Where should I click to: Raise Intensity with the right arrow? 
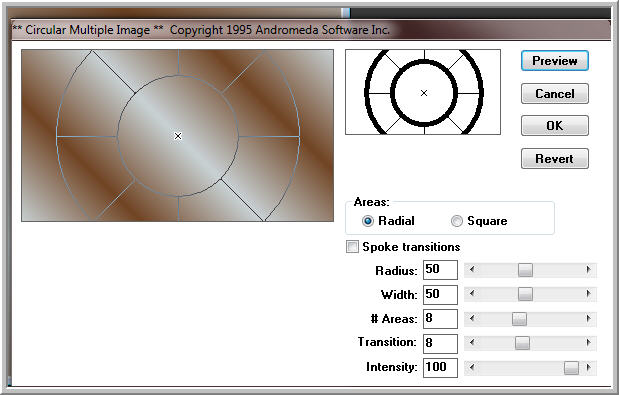click(589, 368)
